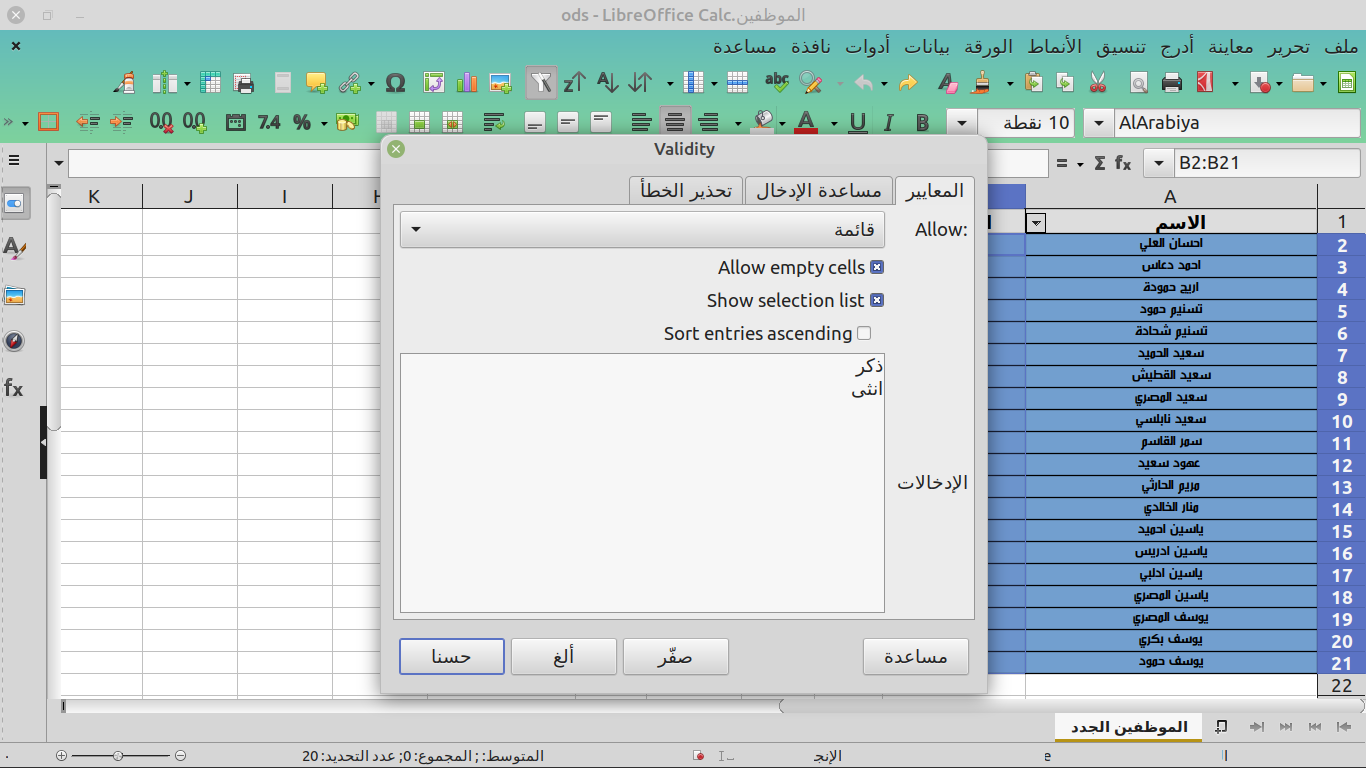1366x768 pixels.
Task: Expand the AlArabiya font name dropdown
Action: click(x=1099, y=123)
